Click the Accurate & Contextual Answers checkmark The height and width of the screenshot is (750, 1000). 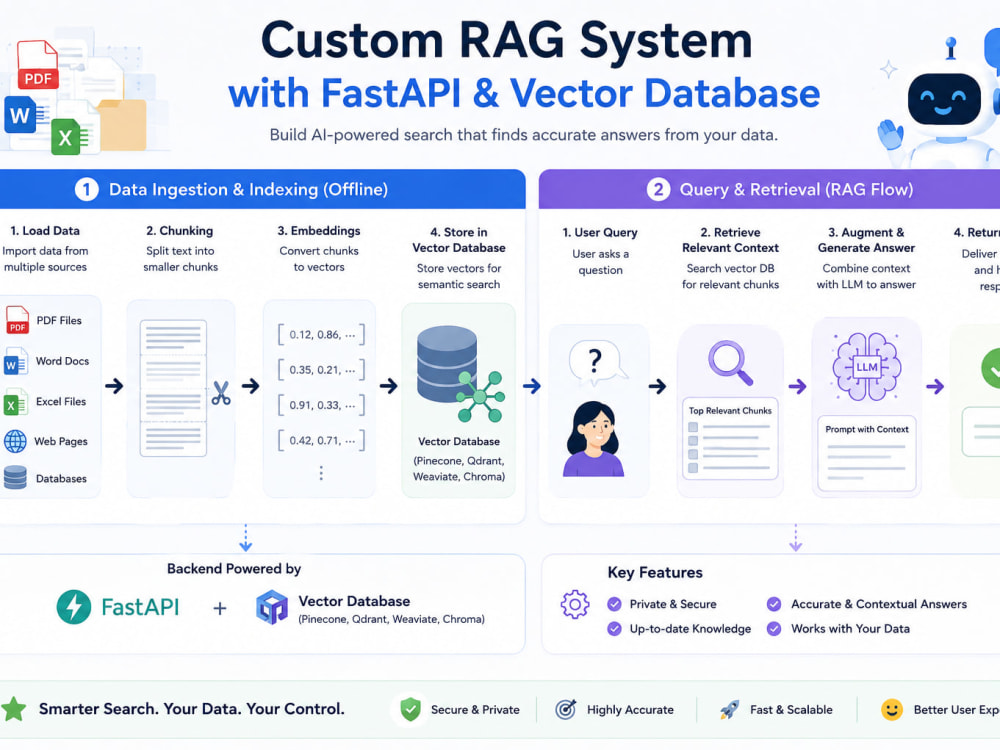[x=774, y=604]
